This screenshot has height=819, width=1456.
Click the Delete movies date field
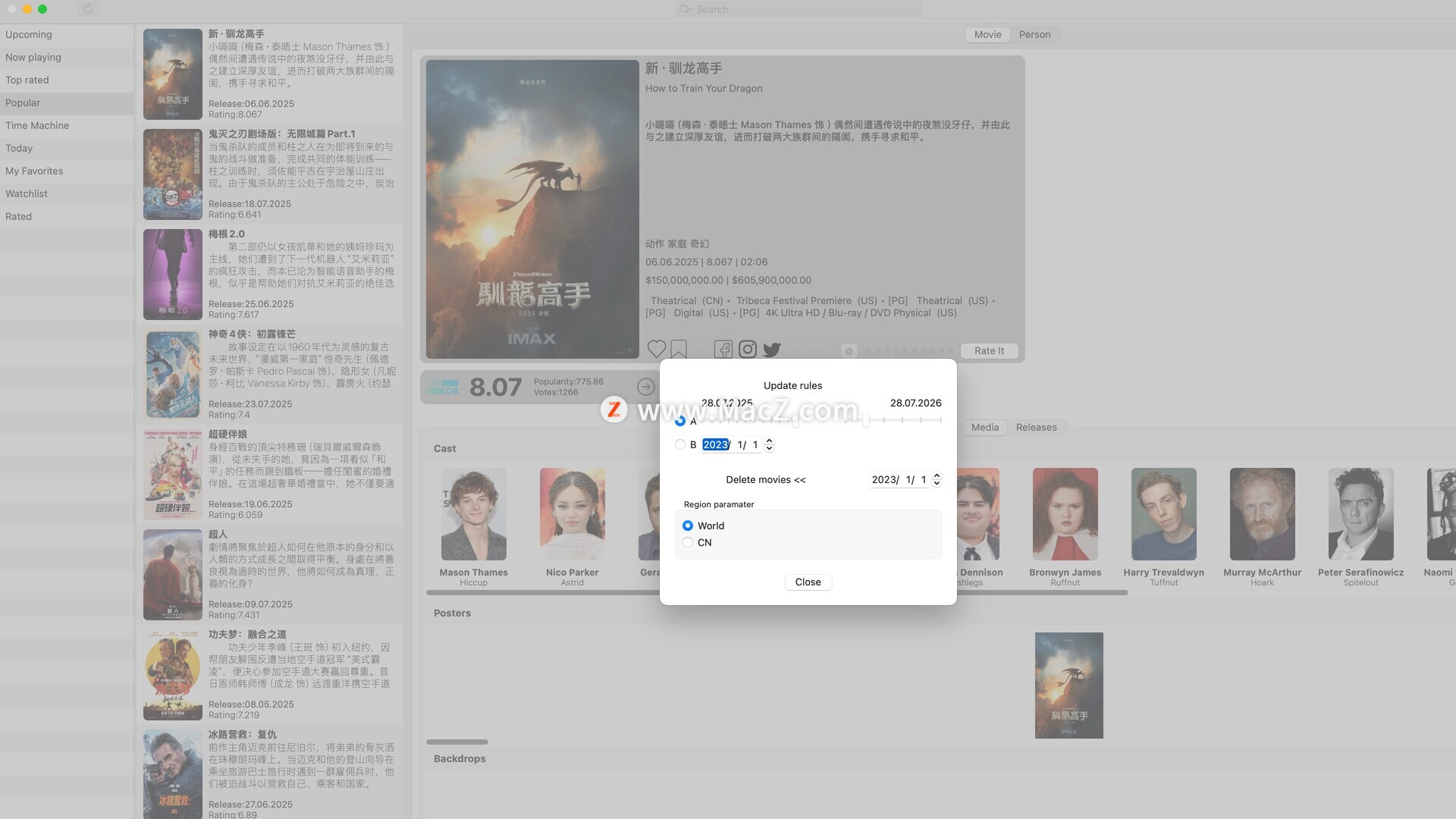(899, 479)
